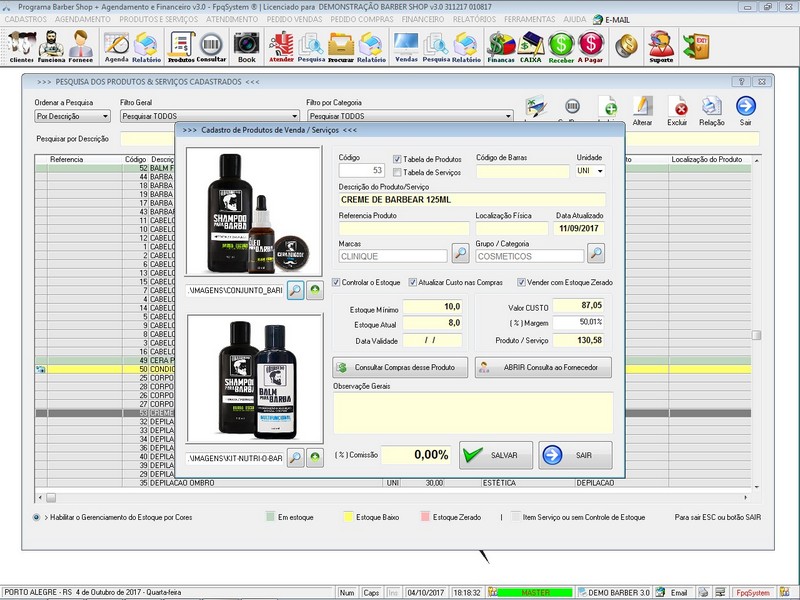This screenshot has width=800, height=600.
Task: Open the Vendas monitor icon
Action: [406, 47]
